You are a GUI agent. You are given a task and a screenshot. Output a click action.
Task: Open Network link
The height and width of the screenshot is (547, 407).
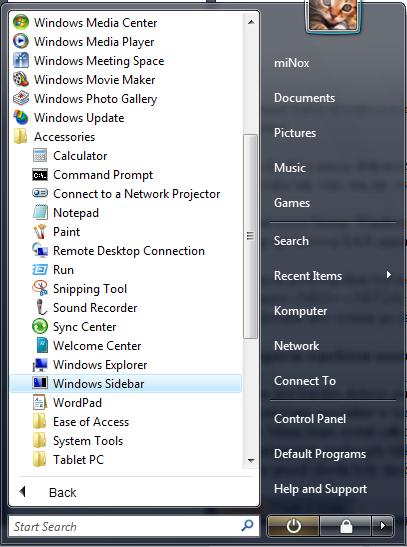pos(296,345)
